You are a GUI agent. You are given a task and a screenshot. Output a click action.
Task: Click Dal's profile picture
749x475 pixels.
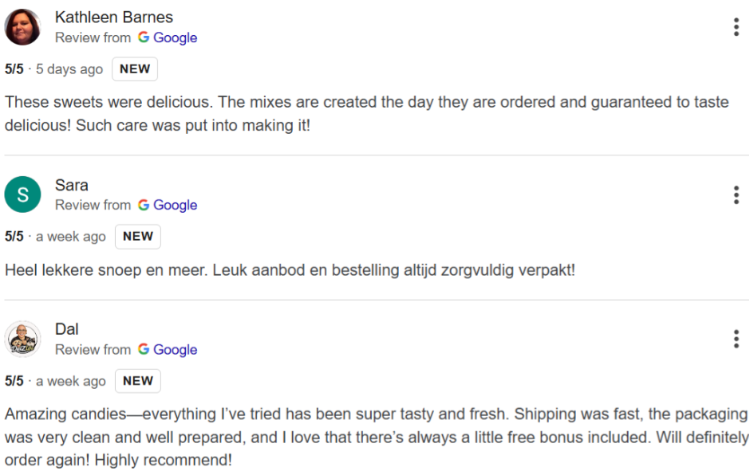[x=23, y=339]
